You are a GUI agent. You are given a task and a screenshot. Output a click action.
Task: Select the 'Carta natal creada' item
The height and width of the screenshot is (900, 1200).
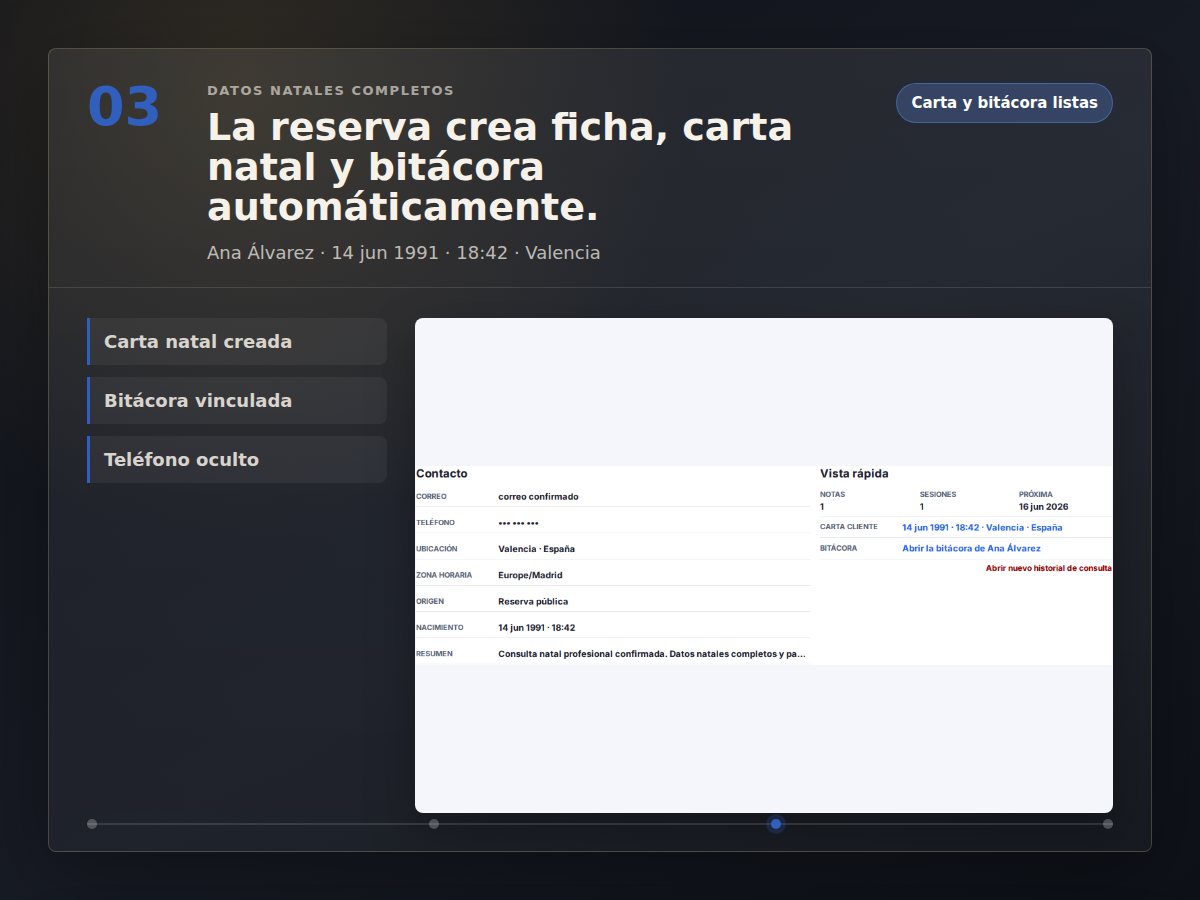tap(237, 342)
